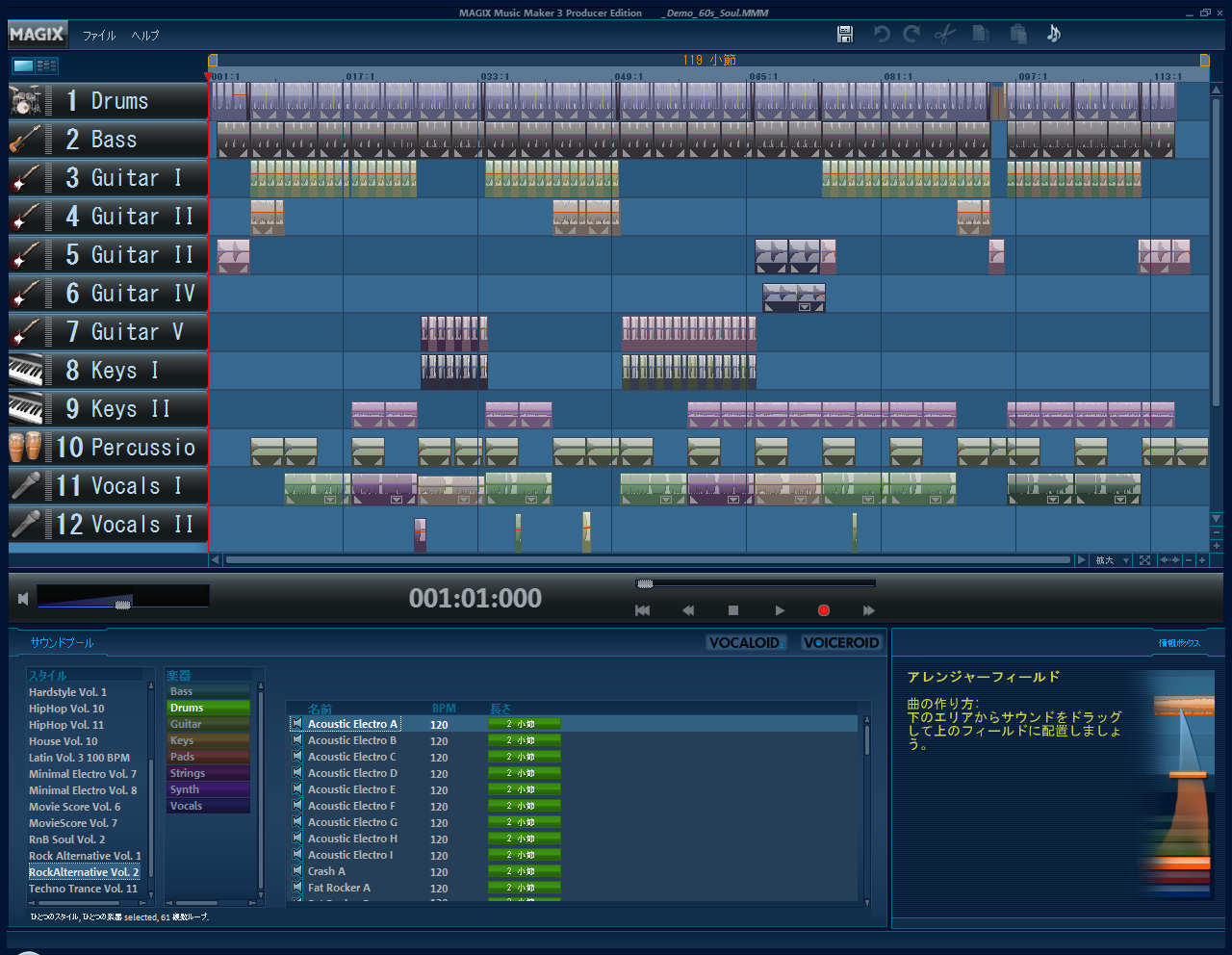Open the VOICEROID tab
The height and width of the screenshot is (955, 1232).
842,642
